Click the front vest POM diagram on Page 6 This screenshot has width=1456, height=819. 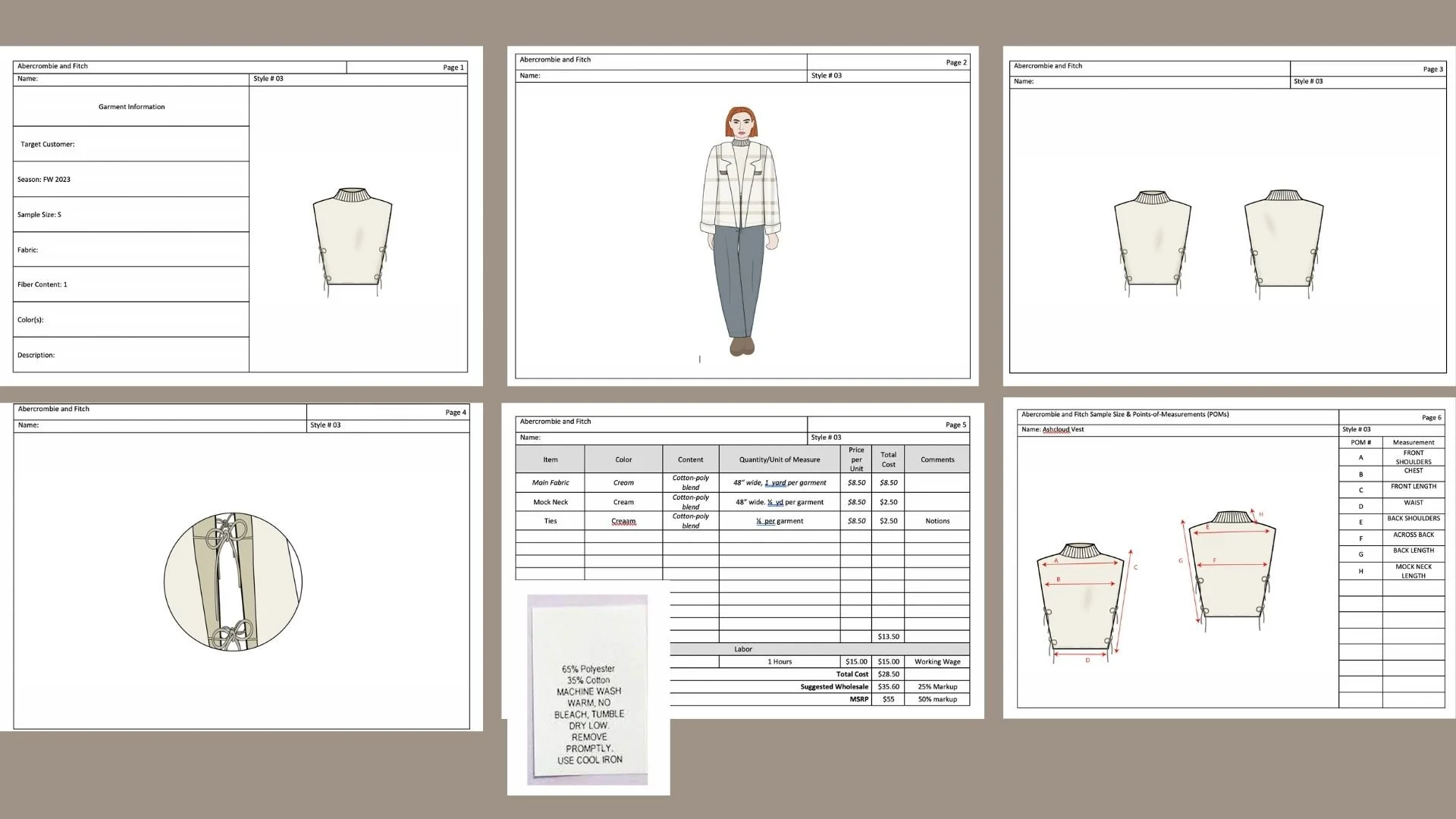(x=1080, y=601)
